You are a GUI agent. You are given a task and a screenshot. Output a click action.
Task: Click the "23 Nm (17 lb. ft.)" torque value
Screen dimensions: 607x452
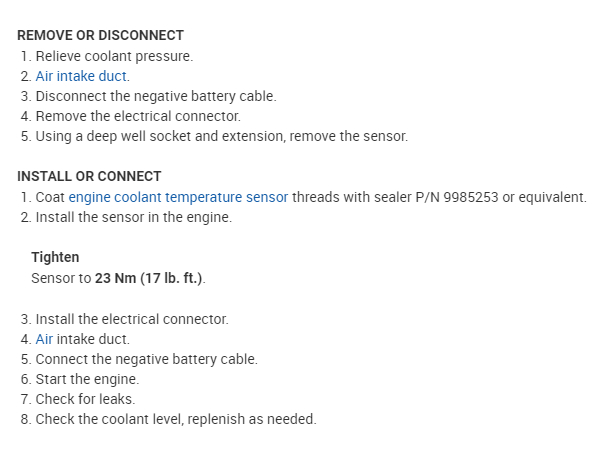pos(150,278)
